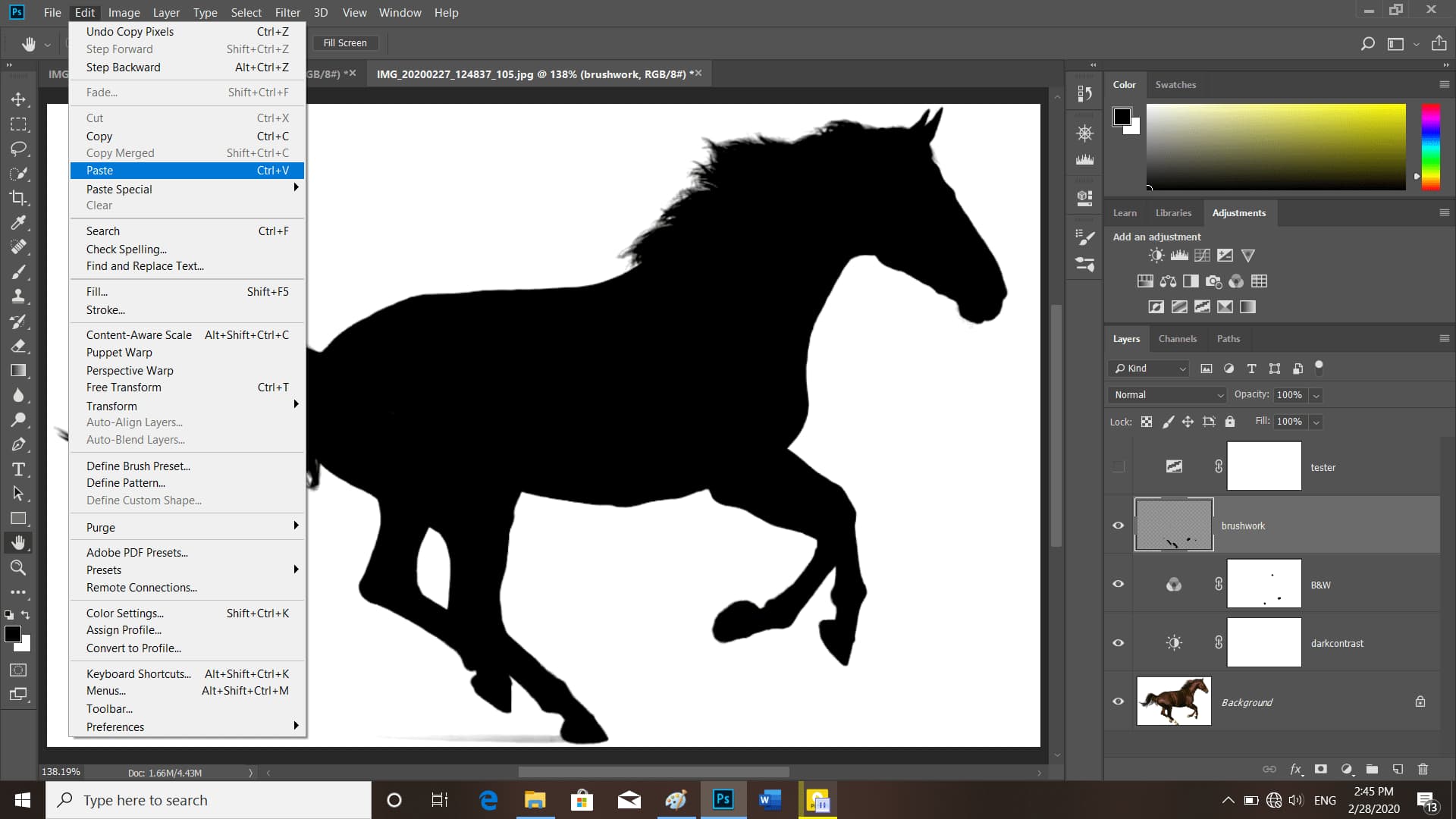Expand the Purge submenu

pos(187,527)
